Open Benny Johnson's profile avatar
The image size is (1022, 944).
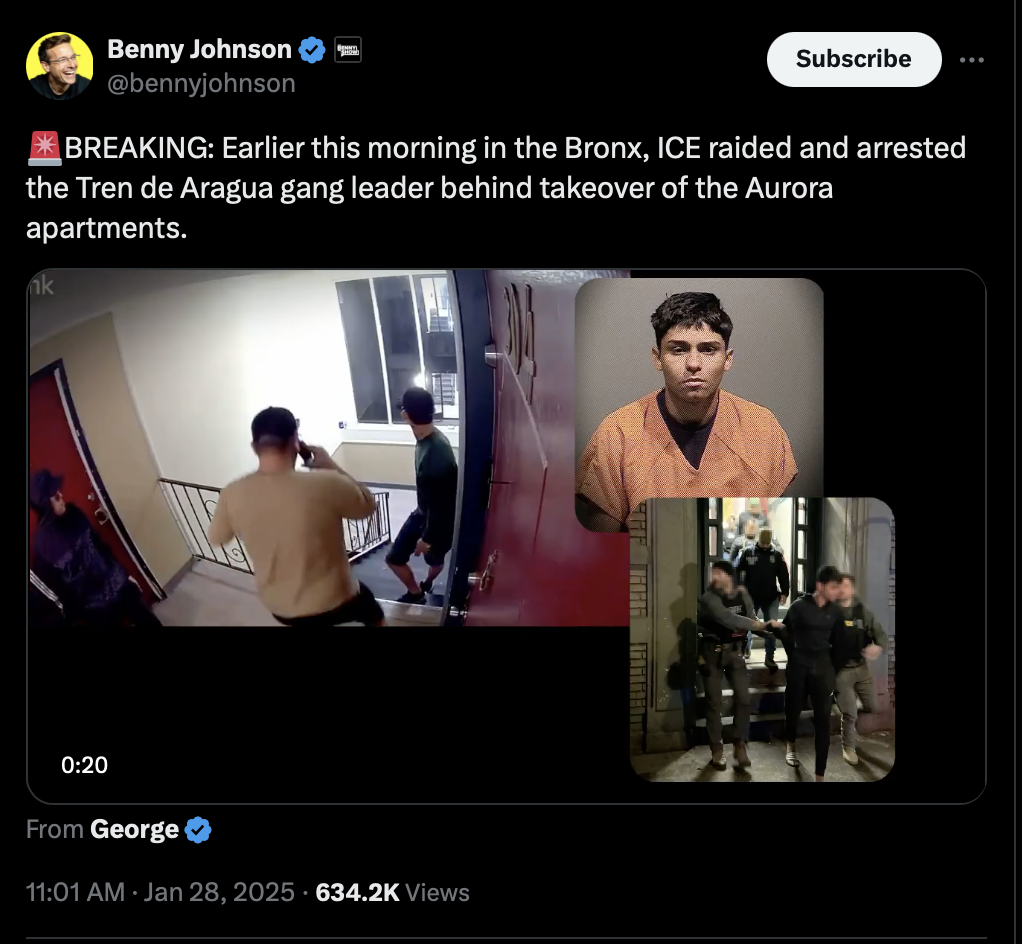[x=59, y=66]
